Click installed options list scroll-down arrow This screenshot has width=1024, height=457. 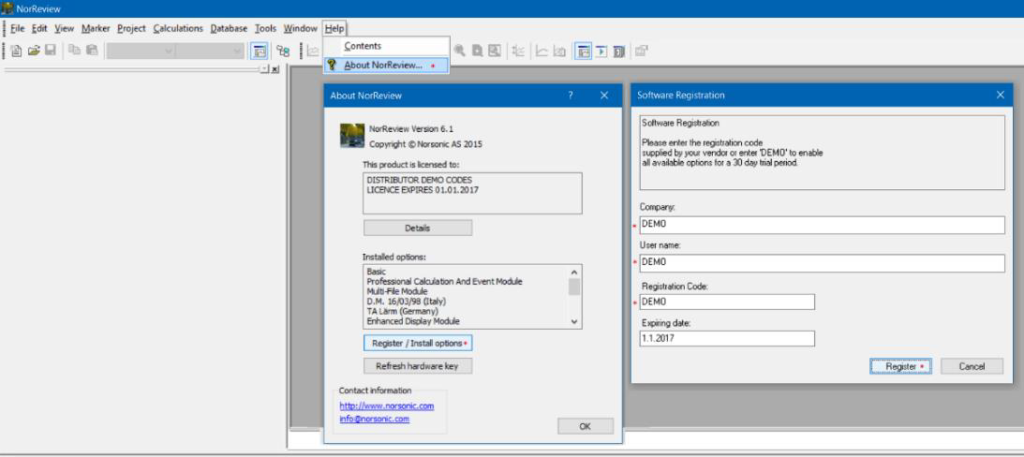574,321
